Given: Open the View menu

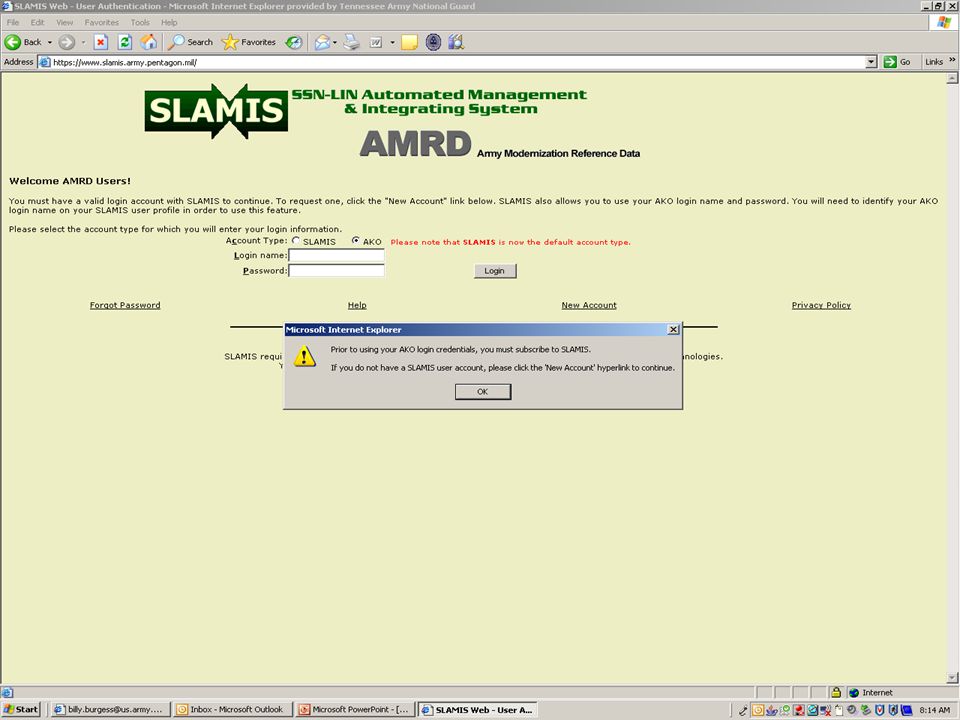Looking at the screenshot, I should (64, 23).
